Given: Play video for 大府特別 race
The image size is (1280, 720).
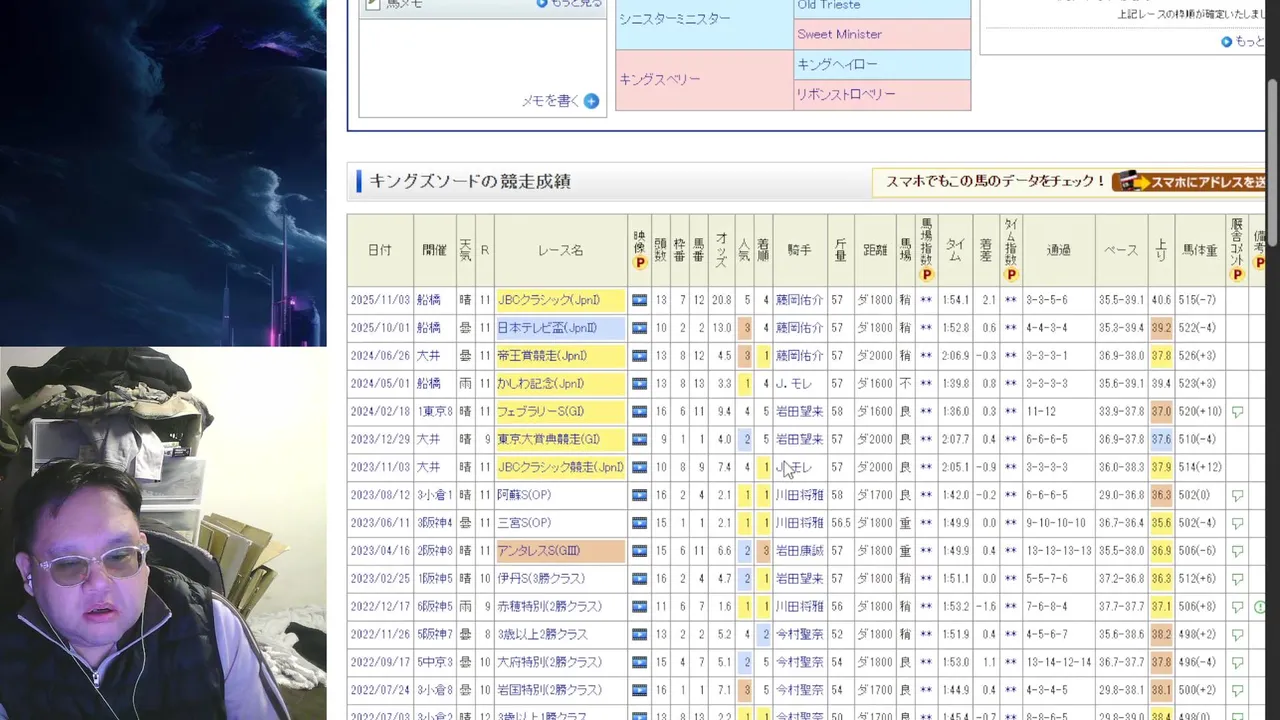Looking at the screenshot, I should click(639, 662).
